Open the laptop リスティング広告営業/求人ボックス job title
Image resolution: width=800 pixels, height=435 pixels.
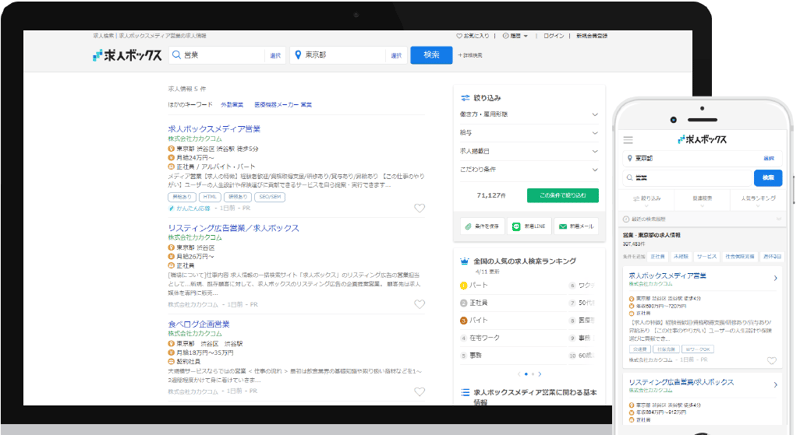click(234, 228)
